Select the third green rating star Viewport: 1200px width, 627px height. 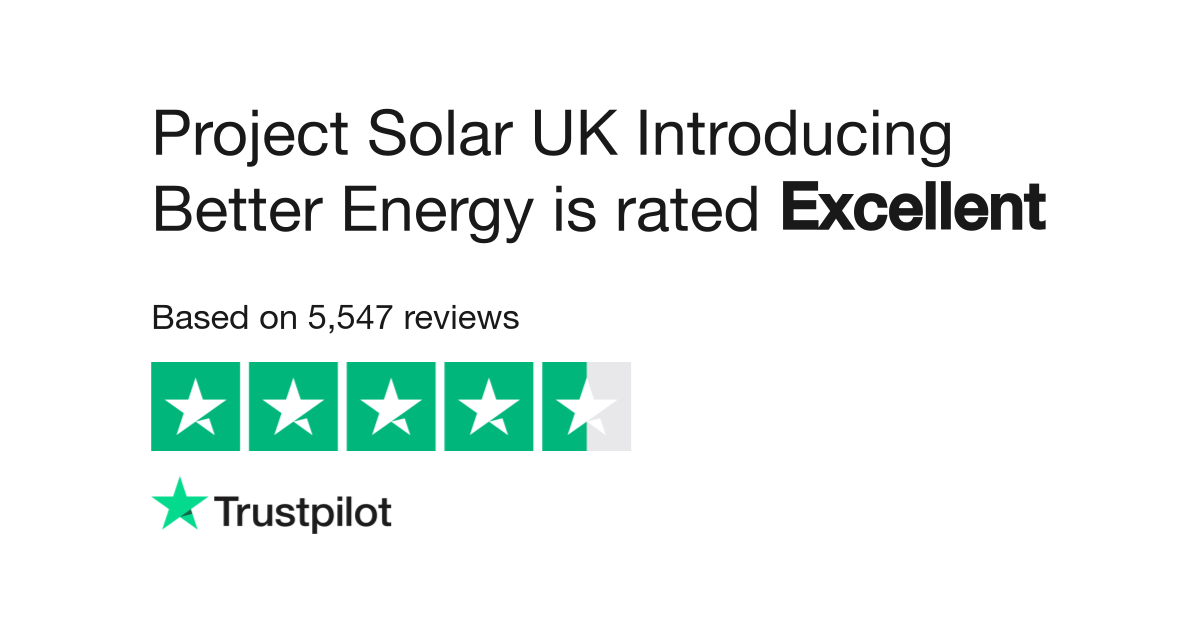[x=391, y=407]
